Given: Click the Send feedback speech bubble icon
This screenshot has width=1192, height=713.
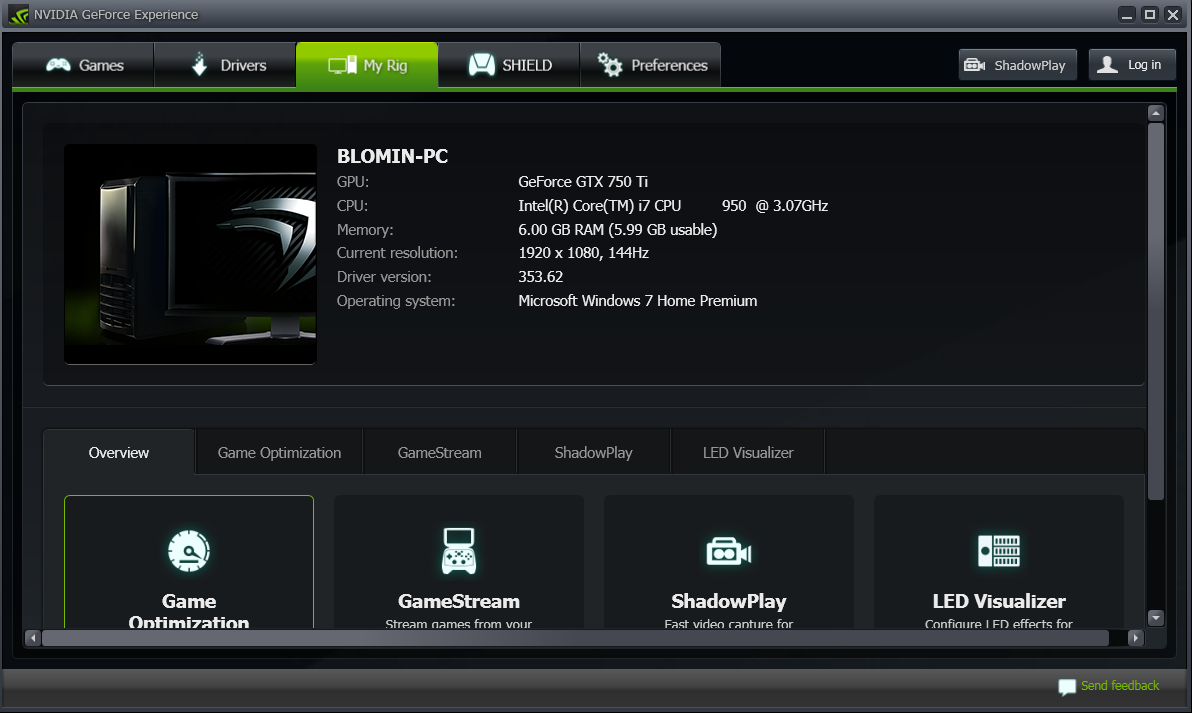Looking at the screenshot, I should coord(1067,687).
